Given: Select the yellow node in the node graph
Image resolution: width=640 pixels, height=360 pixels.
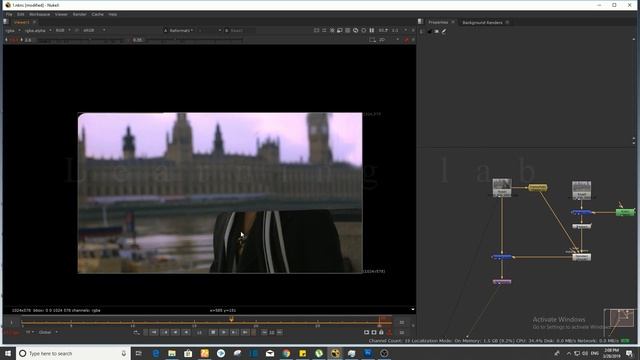Looking at the screenshot, I should tap(538, 187).
